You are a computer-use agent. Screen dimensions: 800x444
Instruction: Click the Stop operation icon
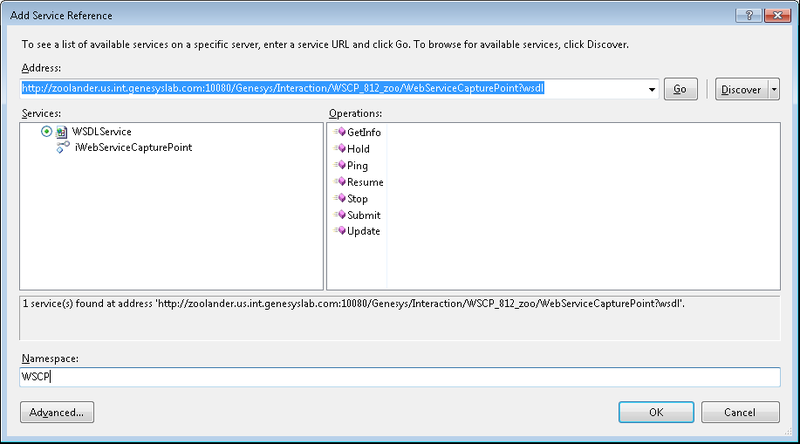(x=340, y=198)
